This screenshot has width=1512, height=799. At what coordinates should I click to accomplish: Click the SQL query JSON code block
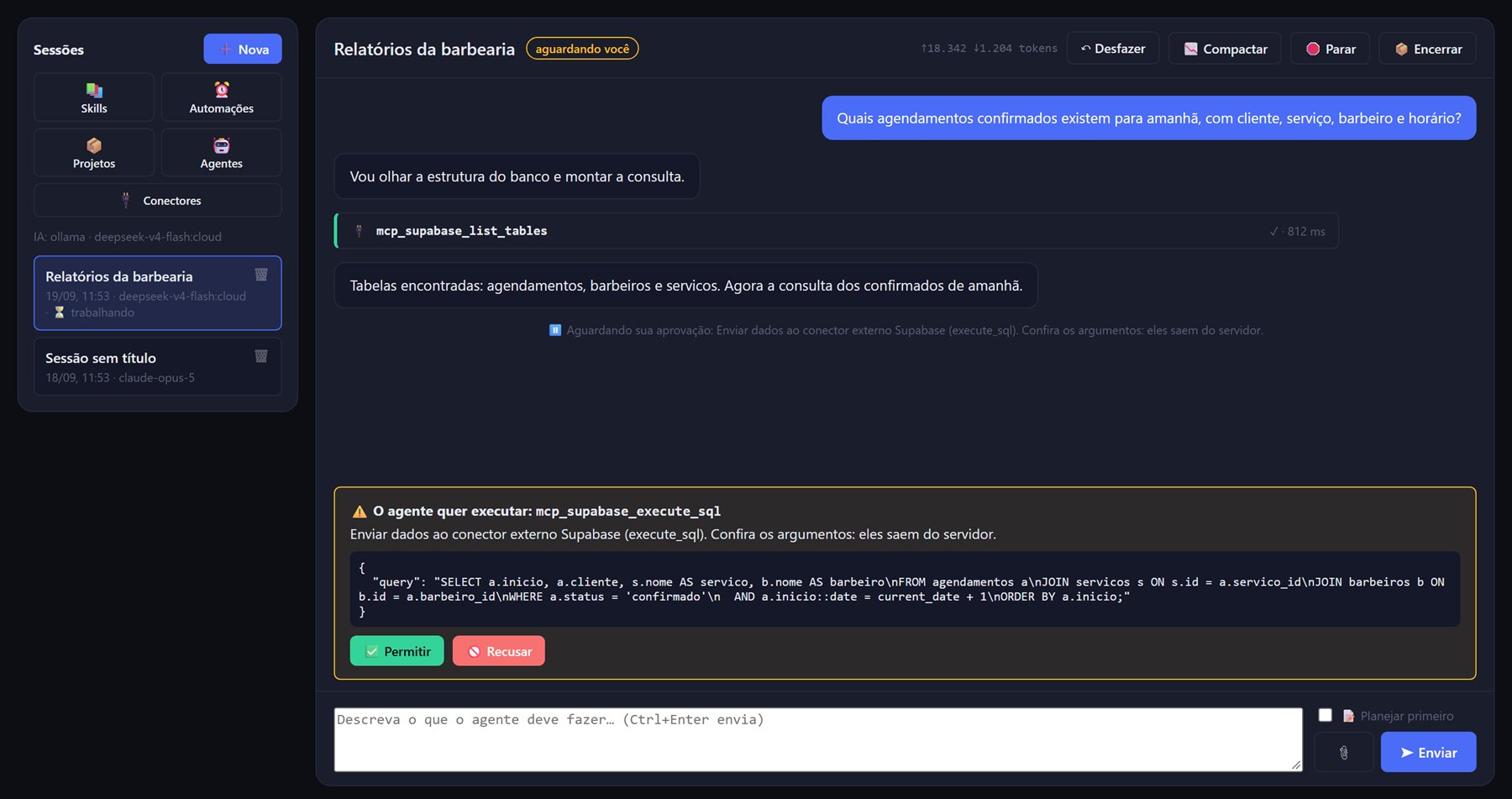click(x=905, y=589)
